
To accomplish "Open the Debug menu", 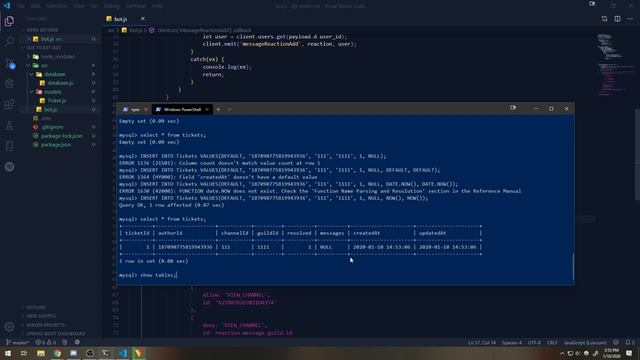I will pos(111,6).
